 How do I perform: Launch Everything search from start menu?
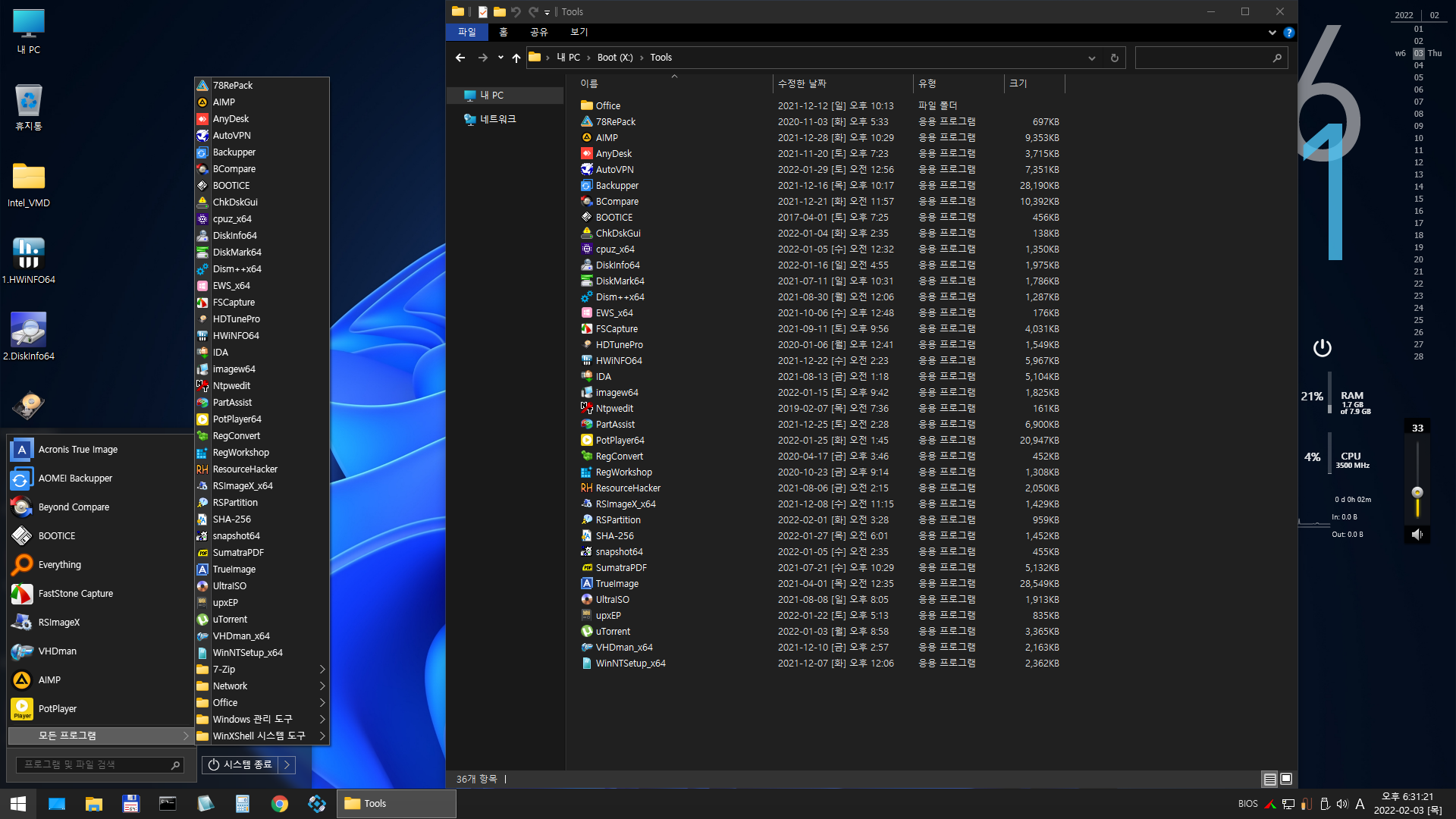pyautogui.click(x=101, y=565)
